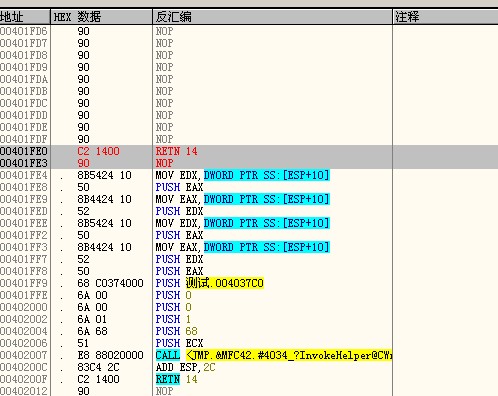
Task: Click address 00402006
Action: click(x=24, y=343)
